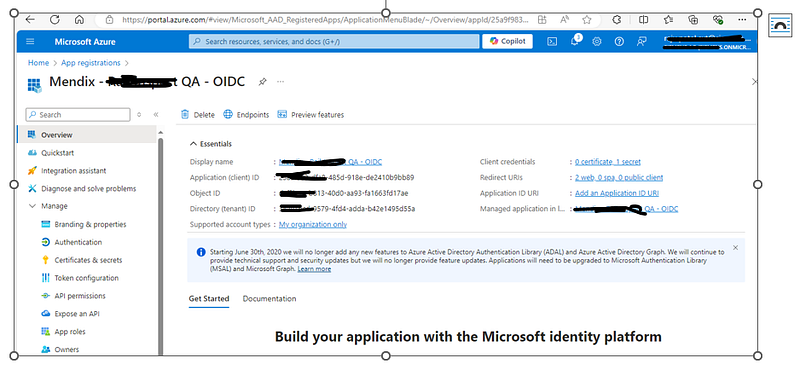Refresh the page in the browser
Image resolution: width=800 pixels, height=374 pixels.
[55, 20]
